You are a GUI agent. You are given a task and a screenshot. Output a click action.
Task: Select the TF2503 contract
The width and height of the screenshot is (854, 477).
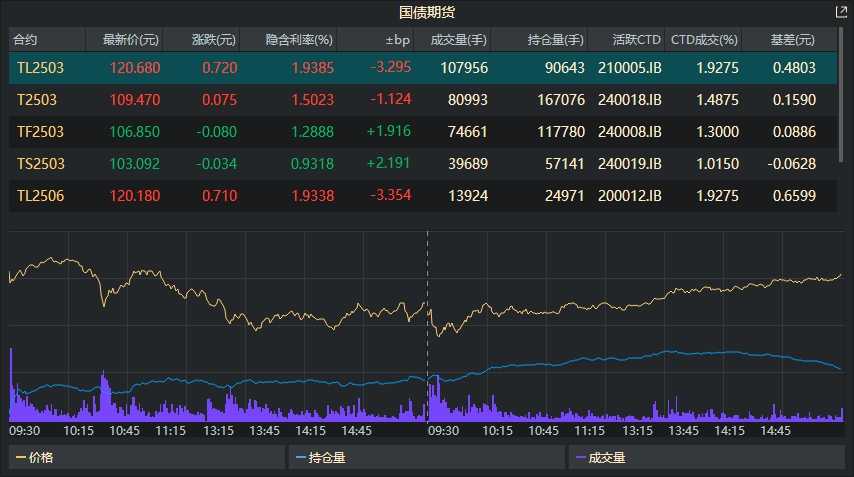(38, 132)
